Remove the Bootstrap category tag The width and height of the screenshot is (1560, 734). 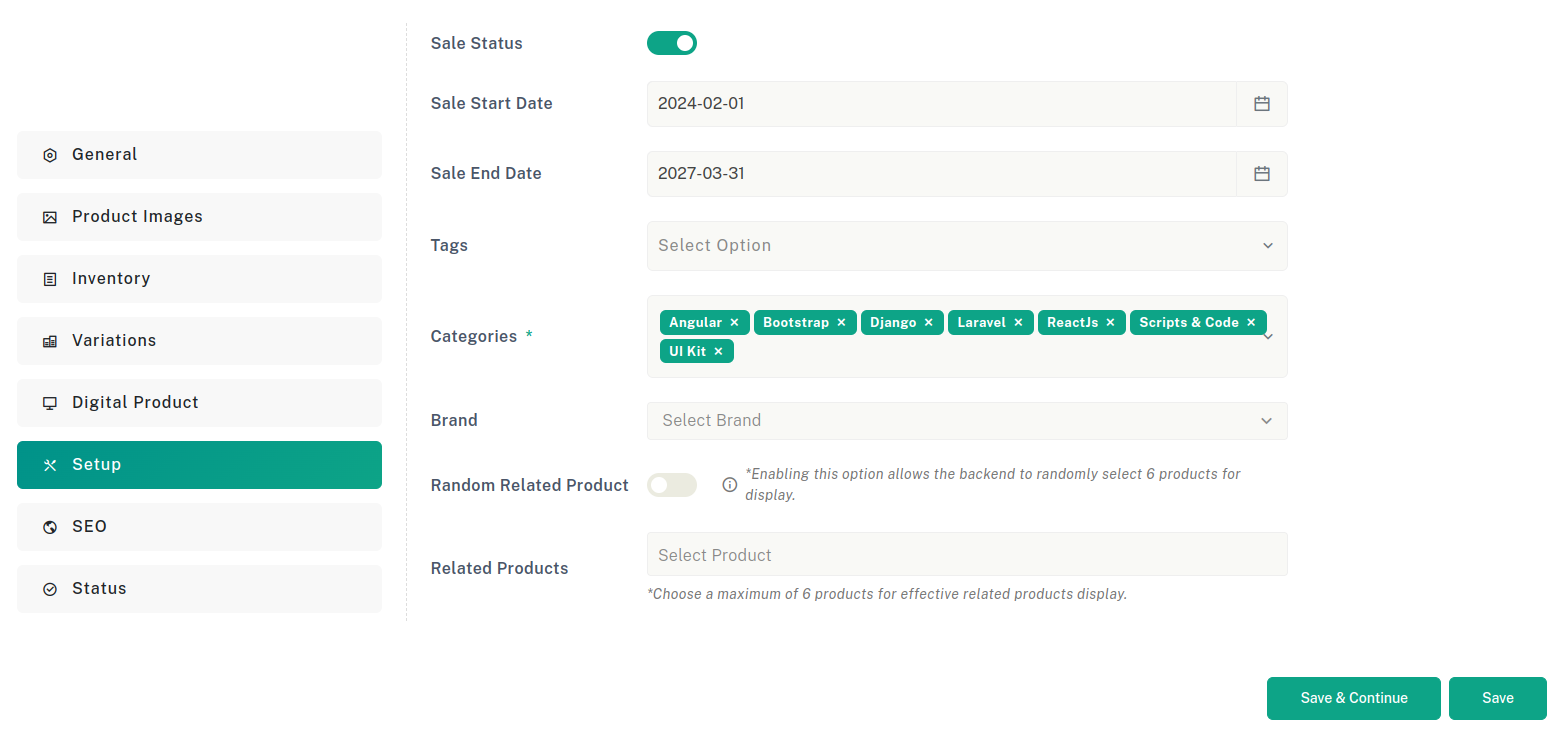click(841, 323)
